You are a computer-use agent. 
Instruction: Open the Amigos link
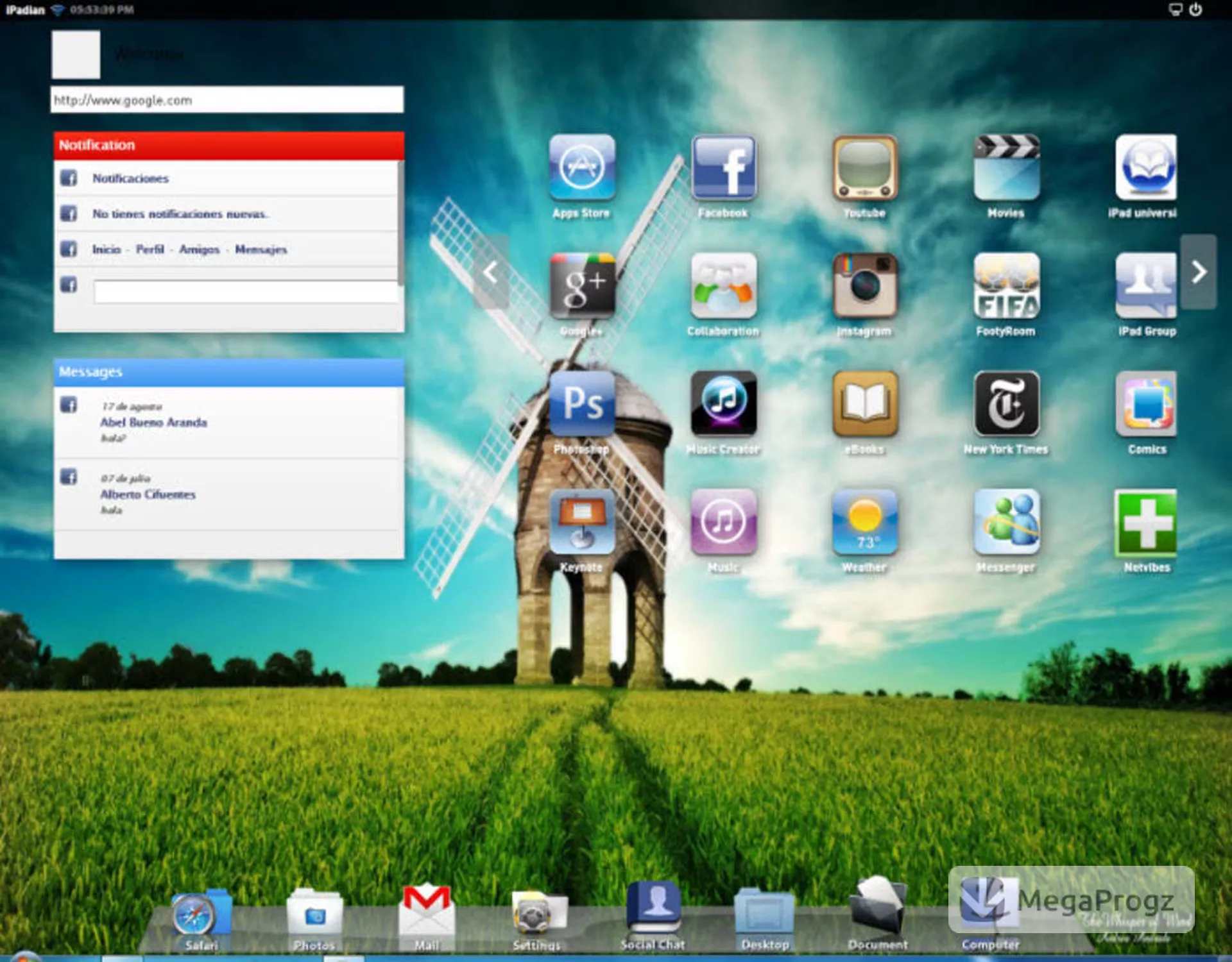pyautogui.click(x=200, y=249)
